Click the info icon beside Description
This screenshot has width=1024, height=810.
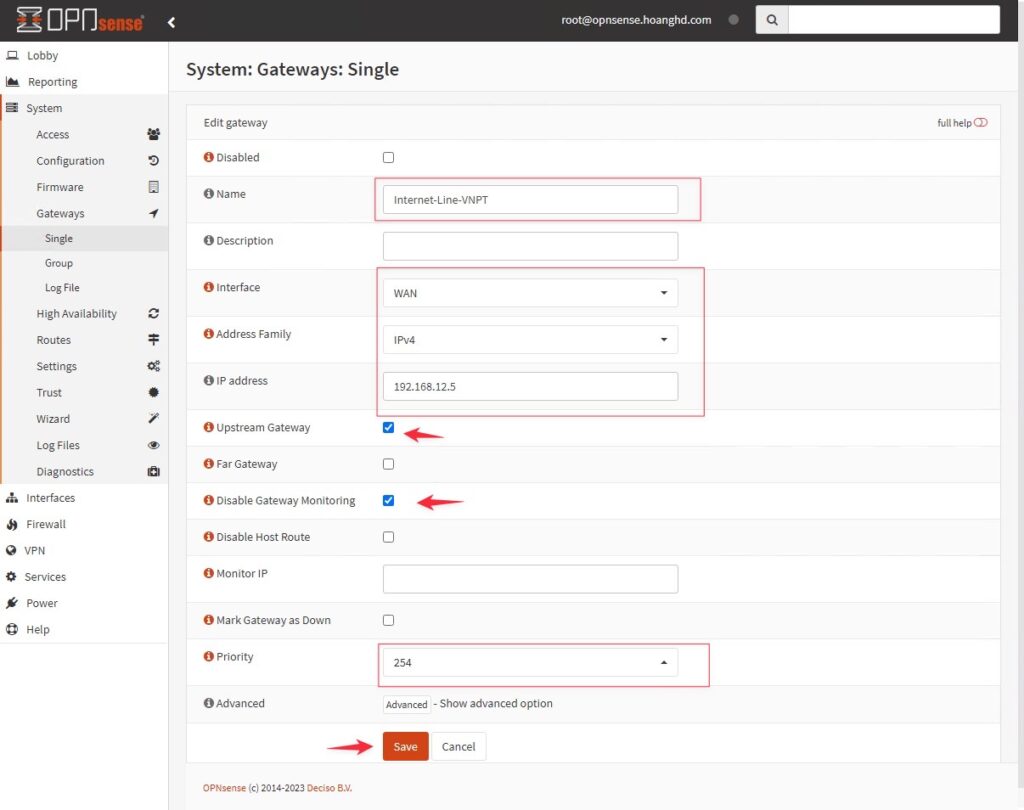point(208,240)
